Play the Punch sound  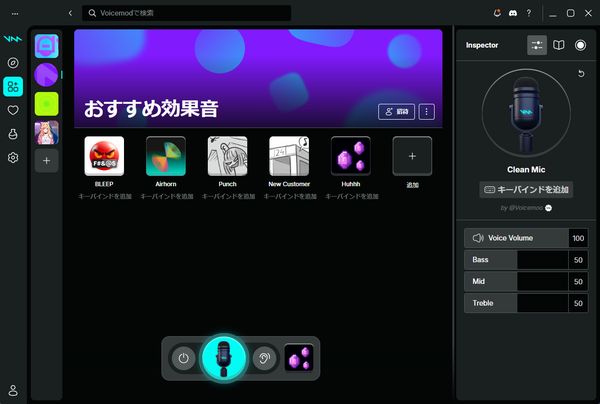coord(227,156)
